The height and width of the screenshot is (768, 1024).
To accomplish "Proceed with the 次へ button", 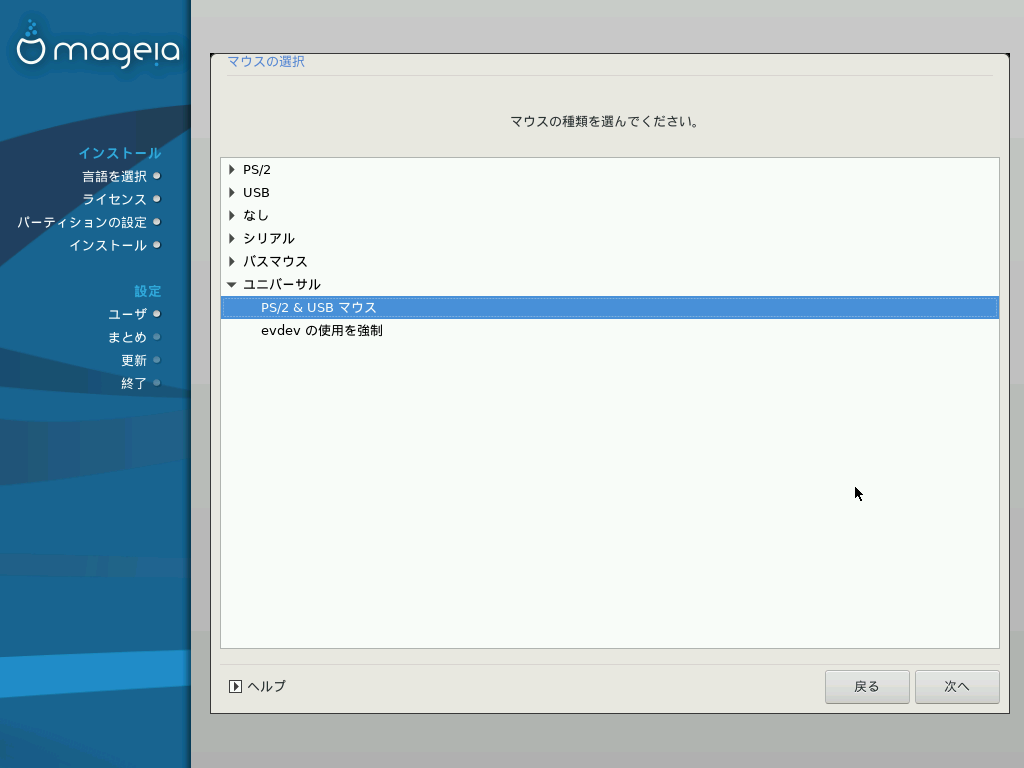I will pos(957,687).
